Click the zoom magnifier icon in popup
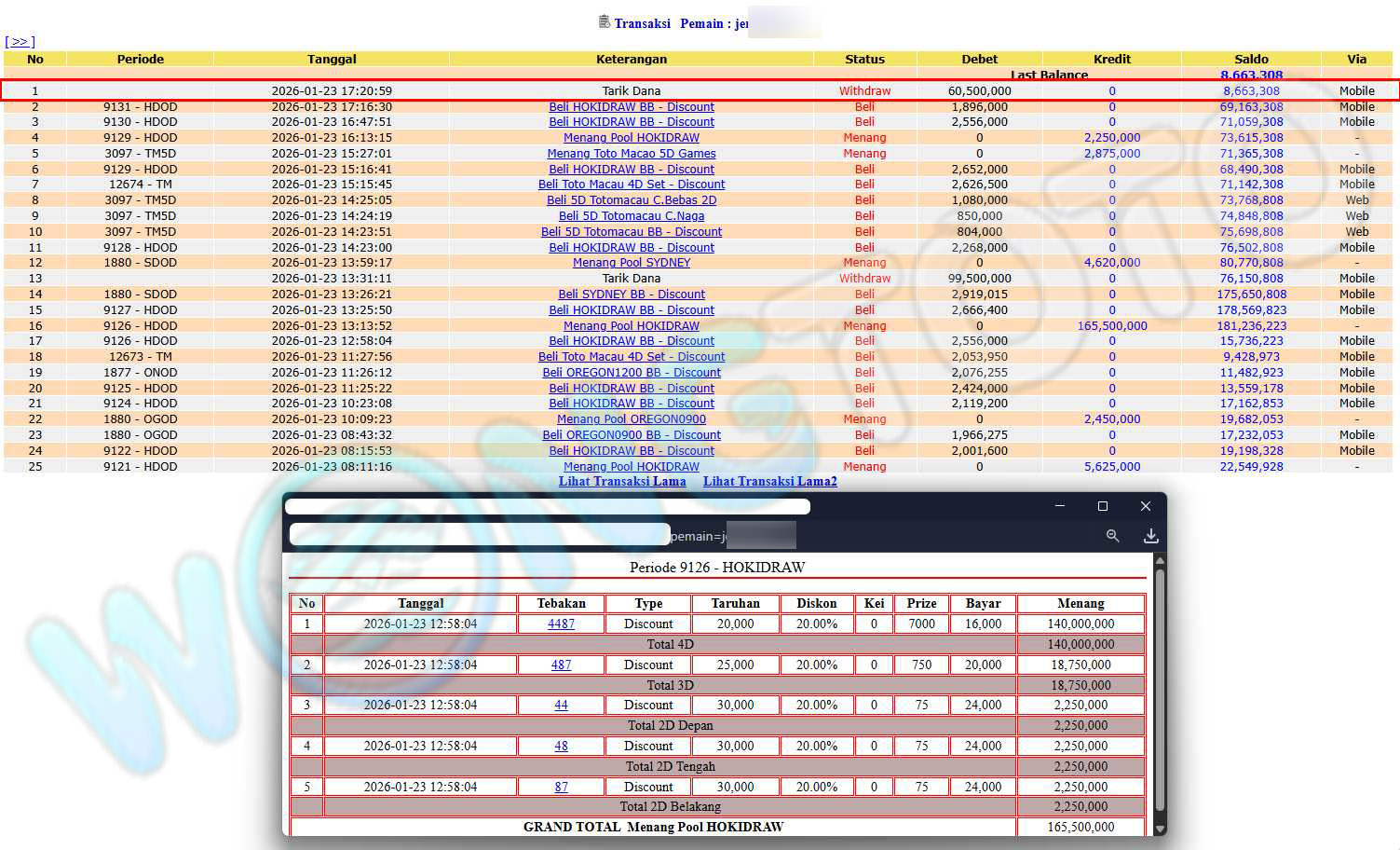 [1112, 536]
